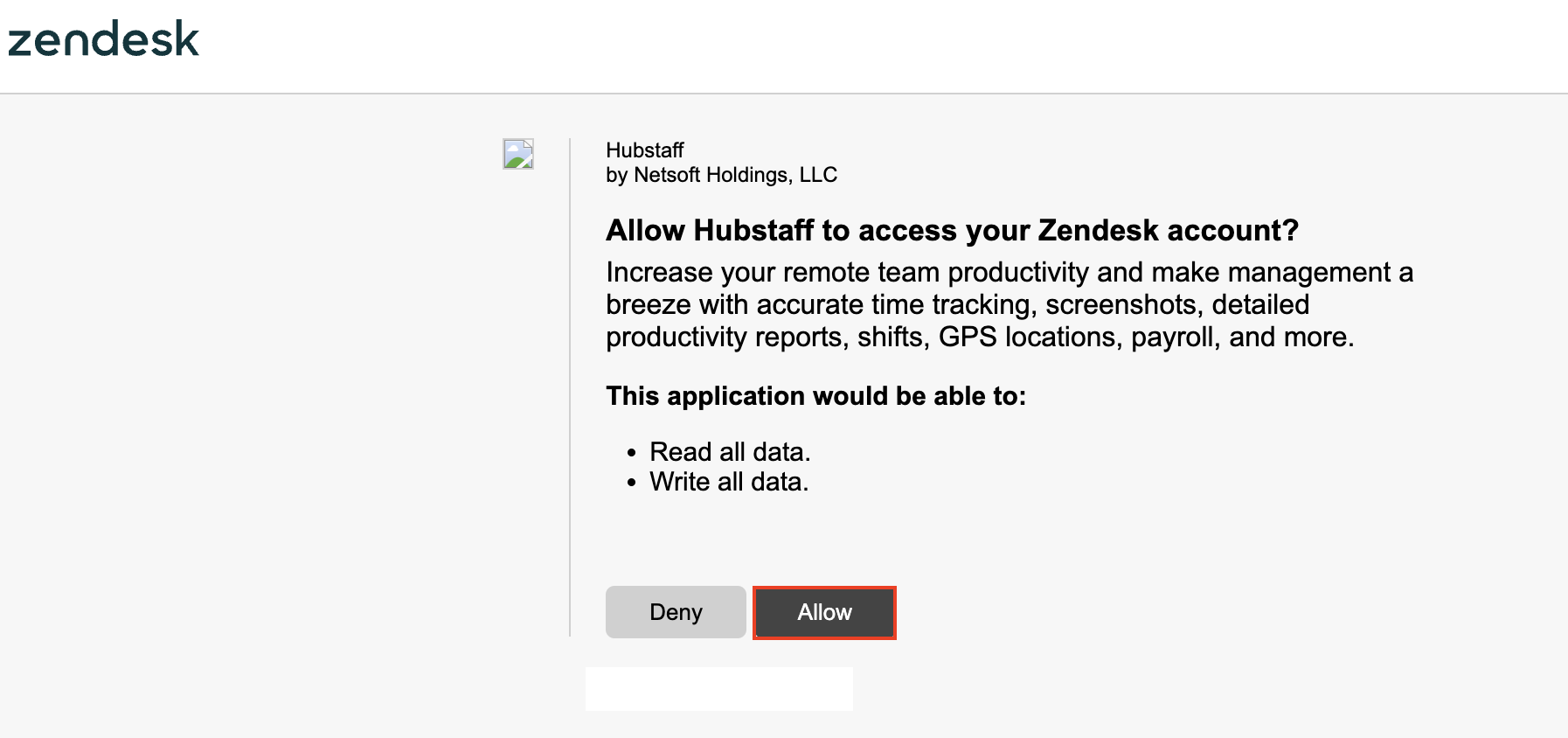The width and height of the screenshot is (1568, 738).
Task: Click the blank white box below the buttons
Action: click(719, 689)
